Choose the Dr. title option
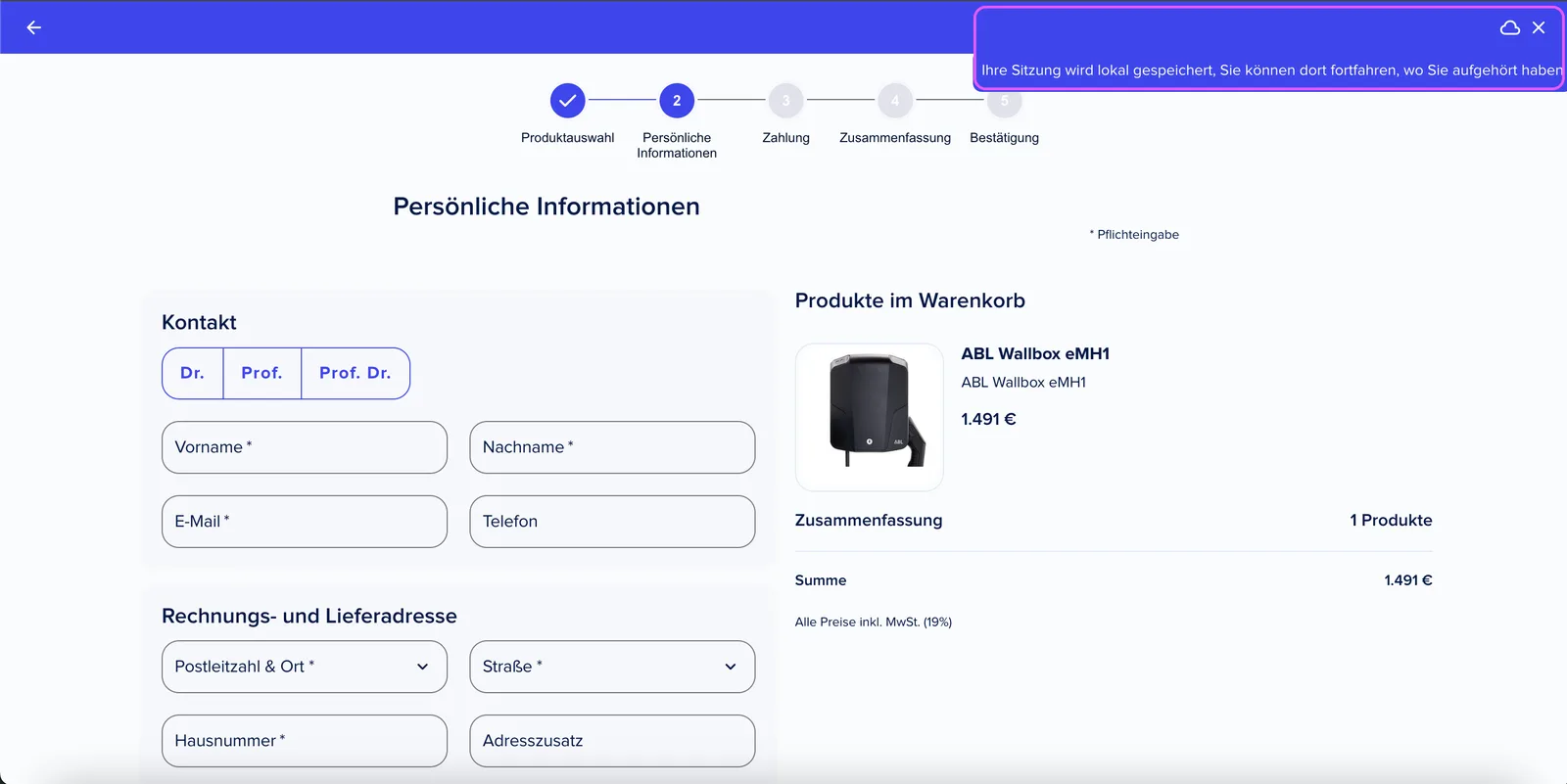 193,373
